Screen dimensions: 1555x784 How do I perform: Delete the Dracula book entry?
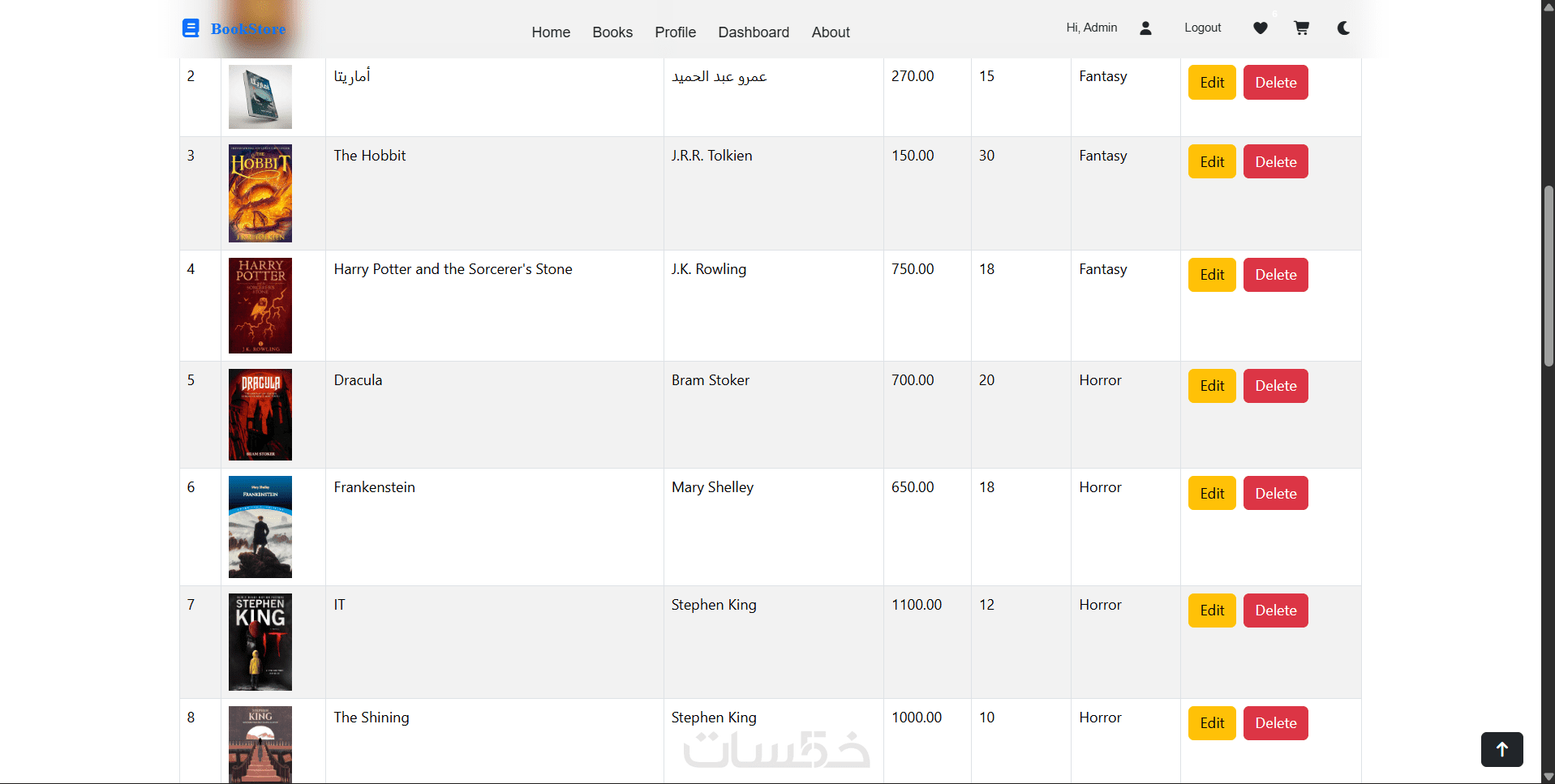coord(1275,386)
